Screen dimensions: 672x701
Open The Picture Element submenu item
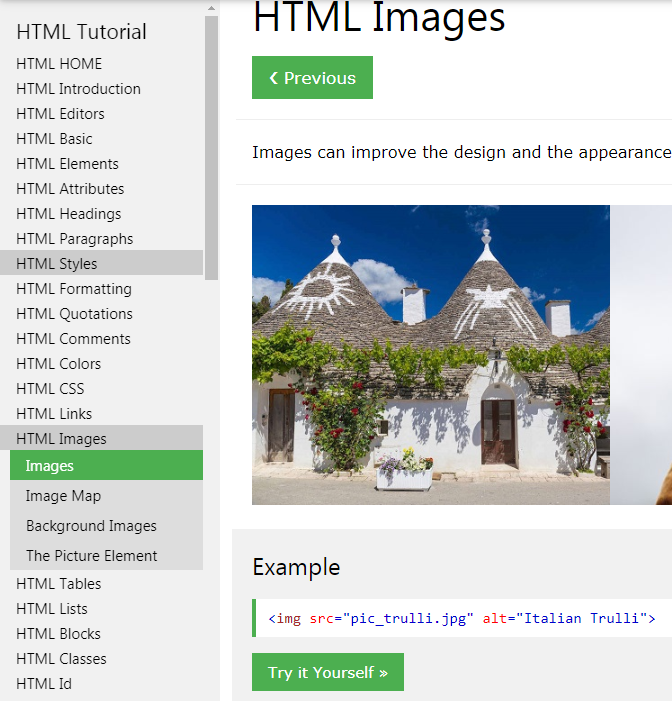[x=106, y=555]
